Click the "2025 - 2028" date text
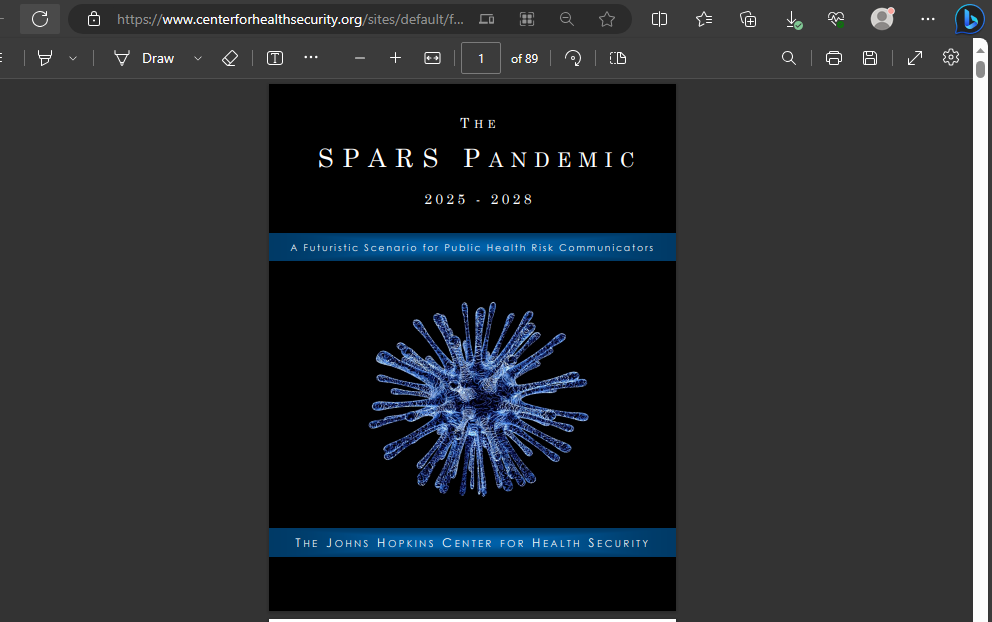Image resolution: width=992 pixels, height=622 pixels. click(478, 199)
